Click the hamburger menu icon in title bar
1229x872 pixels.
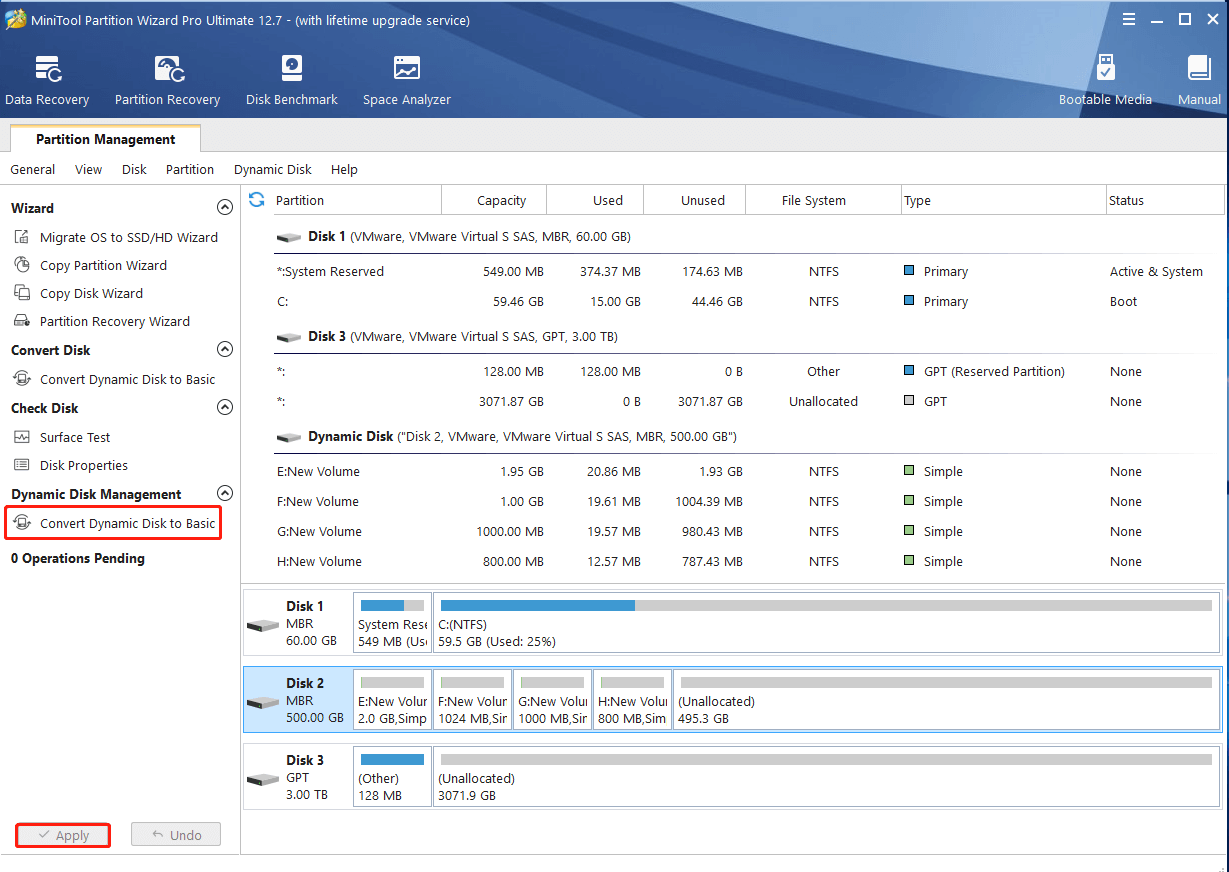(1129, 19)
